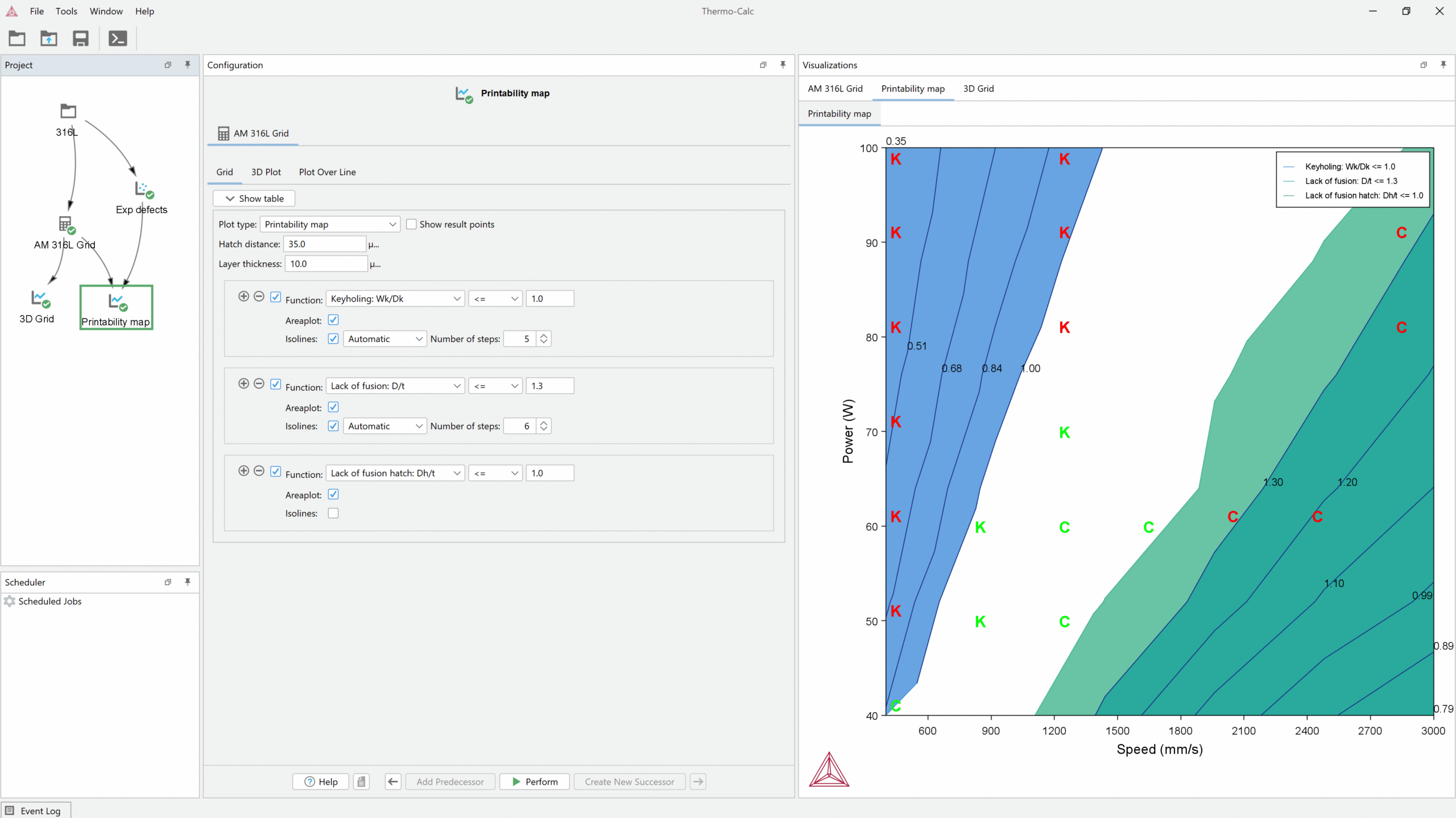Increase Number of steps for Keyholing isolines
This screenshot has width=1456, height=818.
544,336
